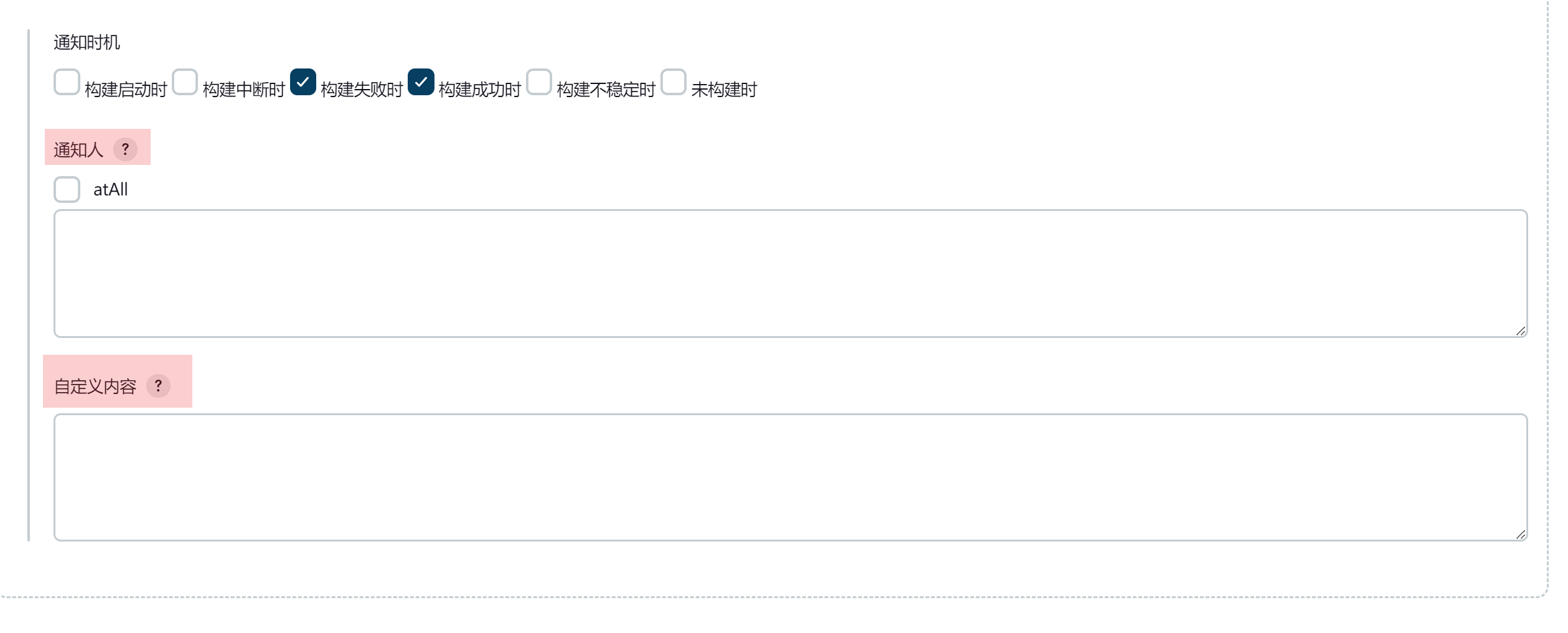Grab the 通知人 textarea resize handle
Viewport: 1568px width, 633px height.
point(1520,331)
